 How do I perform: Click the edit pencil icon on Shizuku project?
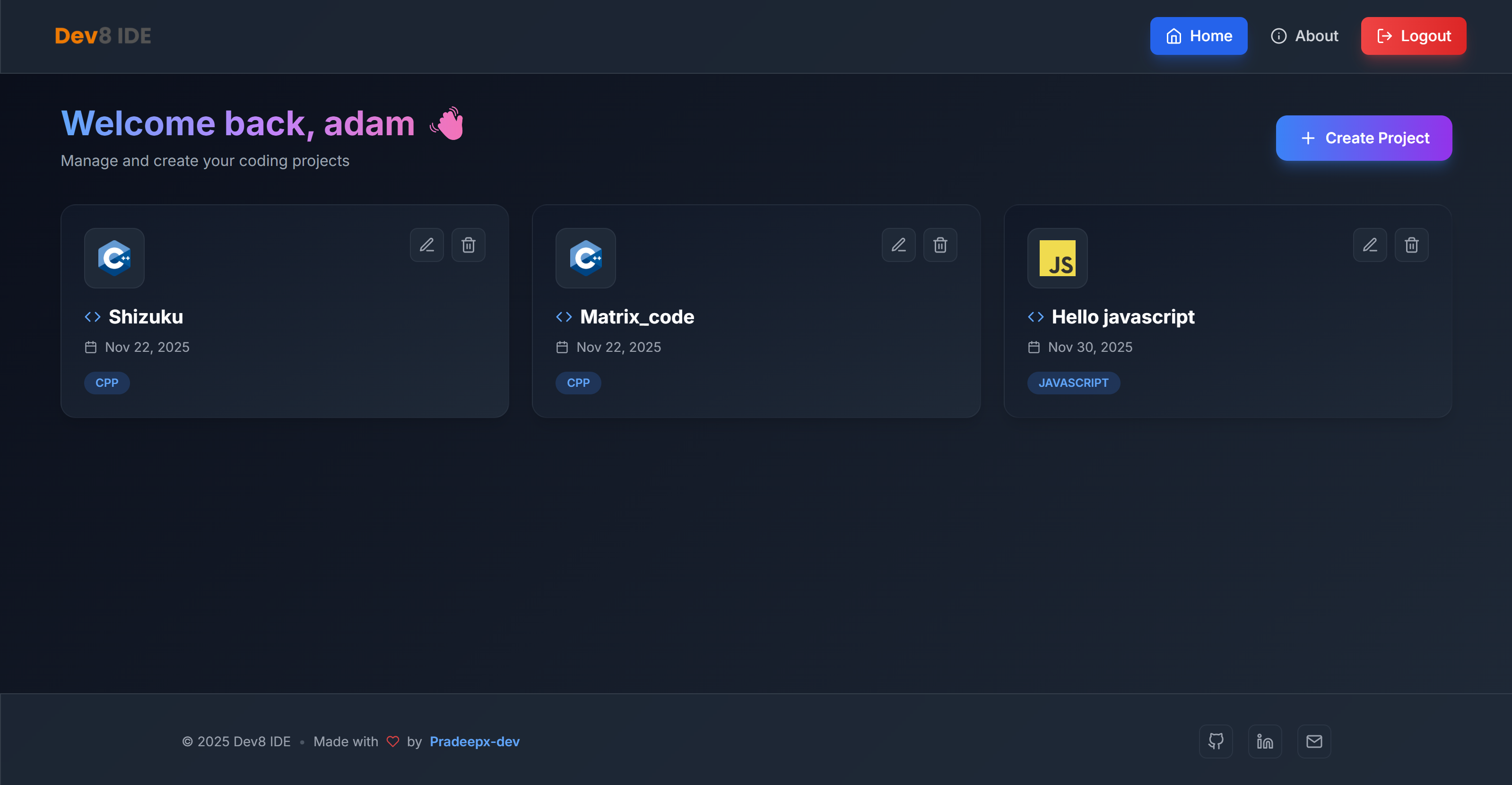(427, 245)
